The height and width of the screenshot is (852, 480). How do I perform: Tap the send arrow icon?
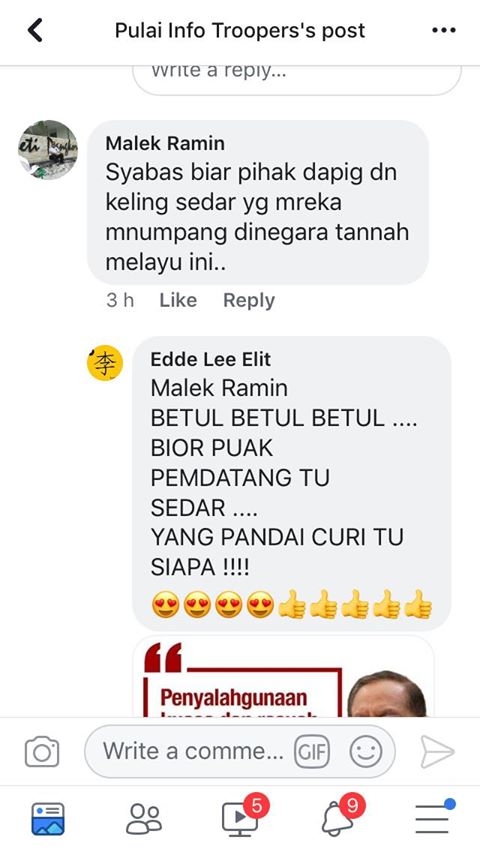[437, 751]
